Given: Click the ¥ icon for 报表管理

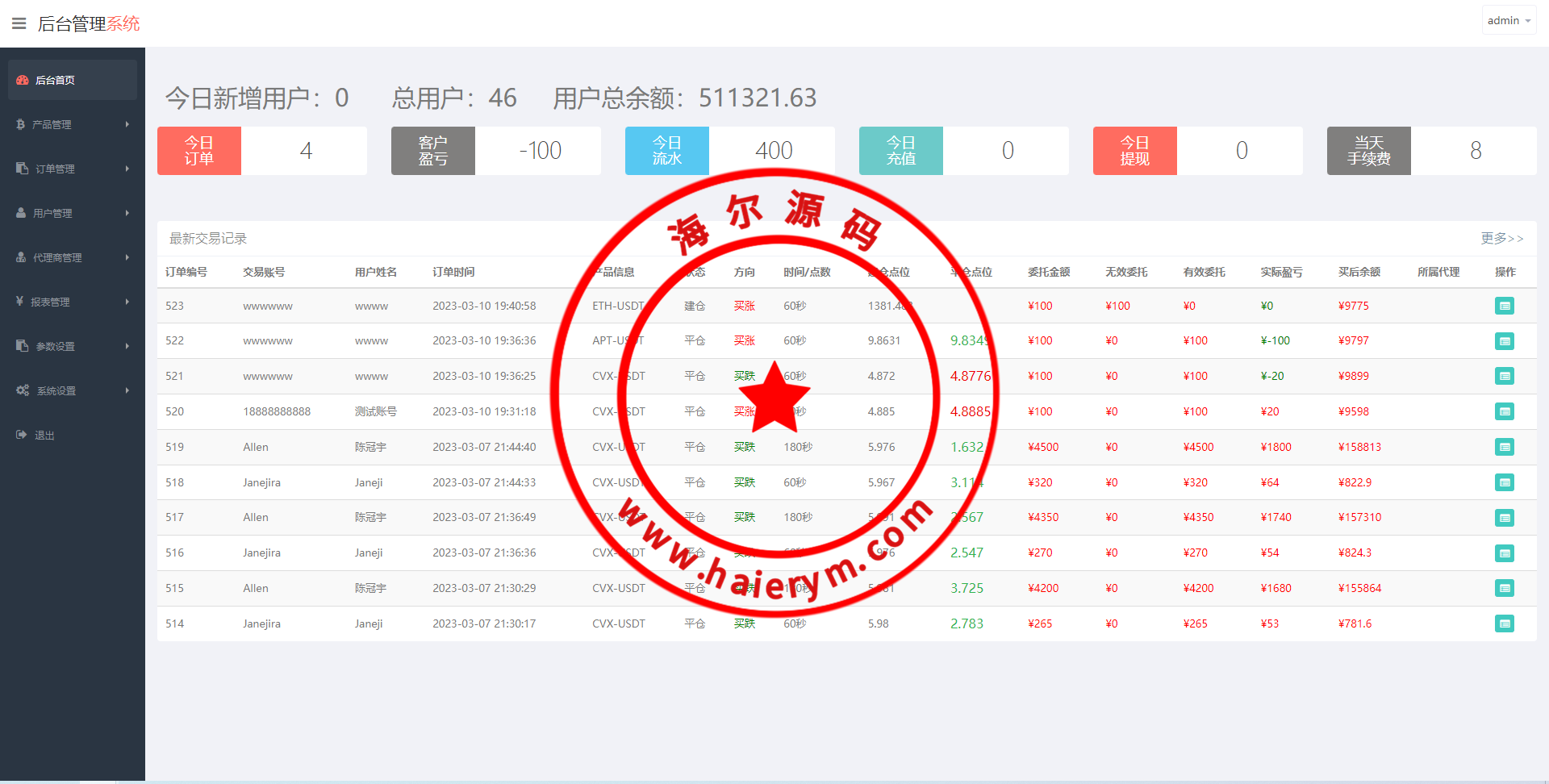Looking at the screenshot, I should [x=20, y=301].
